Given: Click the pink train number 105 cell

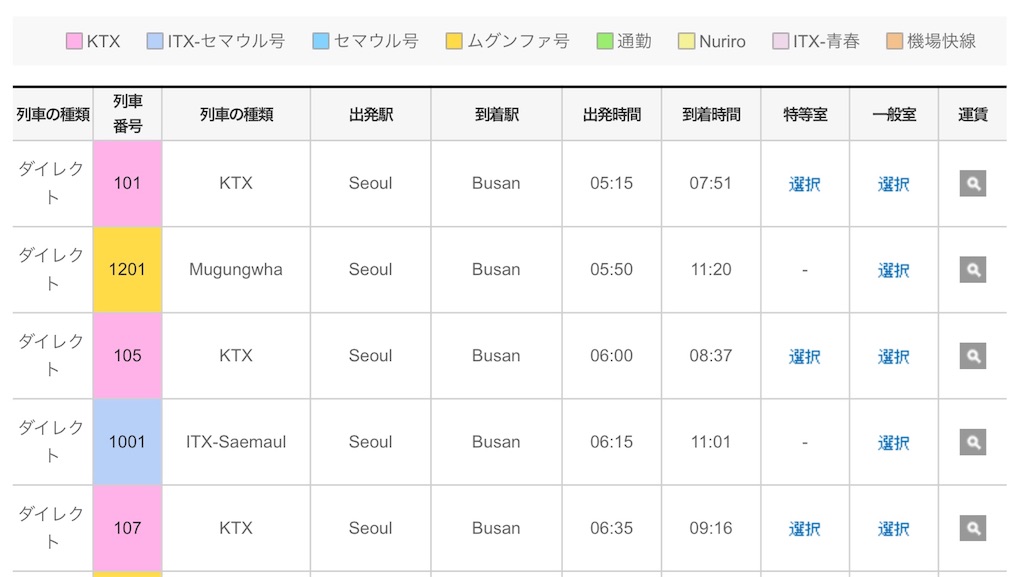Looking at the screenshot, I should click(127, 356).
